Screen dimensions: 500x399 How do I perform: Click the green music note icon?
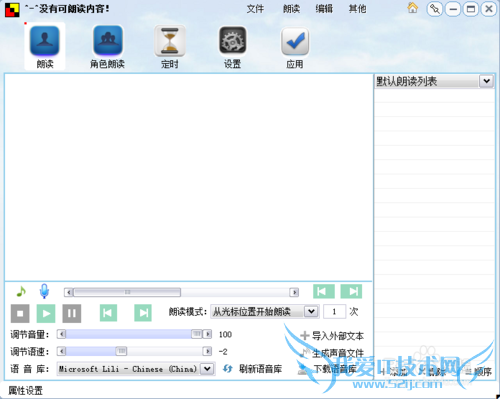tap(21, 292)
